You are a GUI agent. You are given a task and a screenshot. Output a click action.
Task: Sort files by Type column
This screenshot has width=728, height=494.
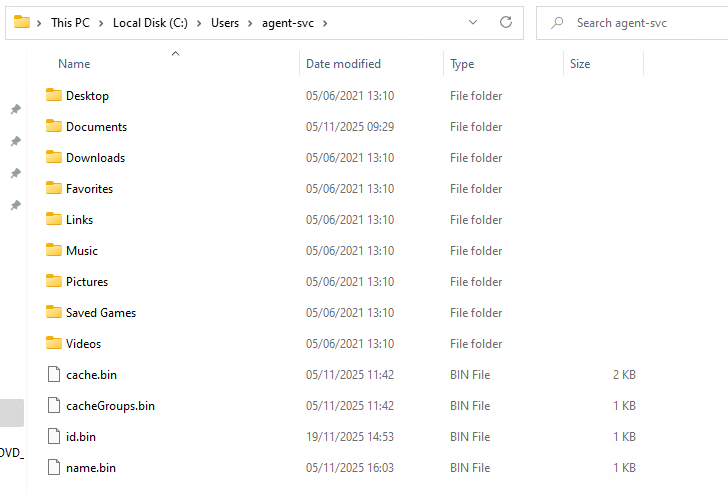tap(462, 64)
